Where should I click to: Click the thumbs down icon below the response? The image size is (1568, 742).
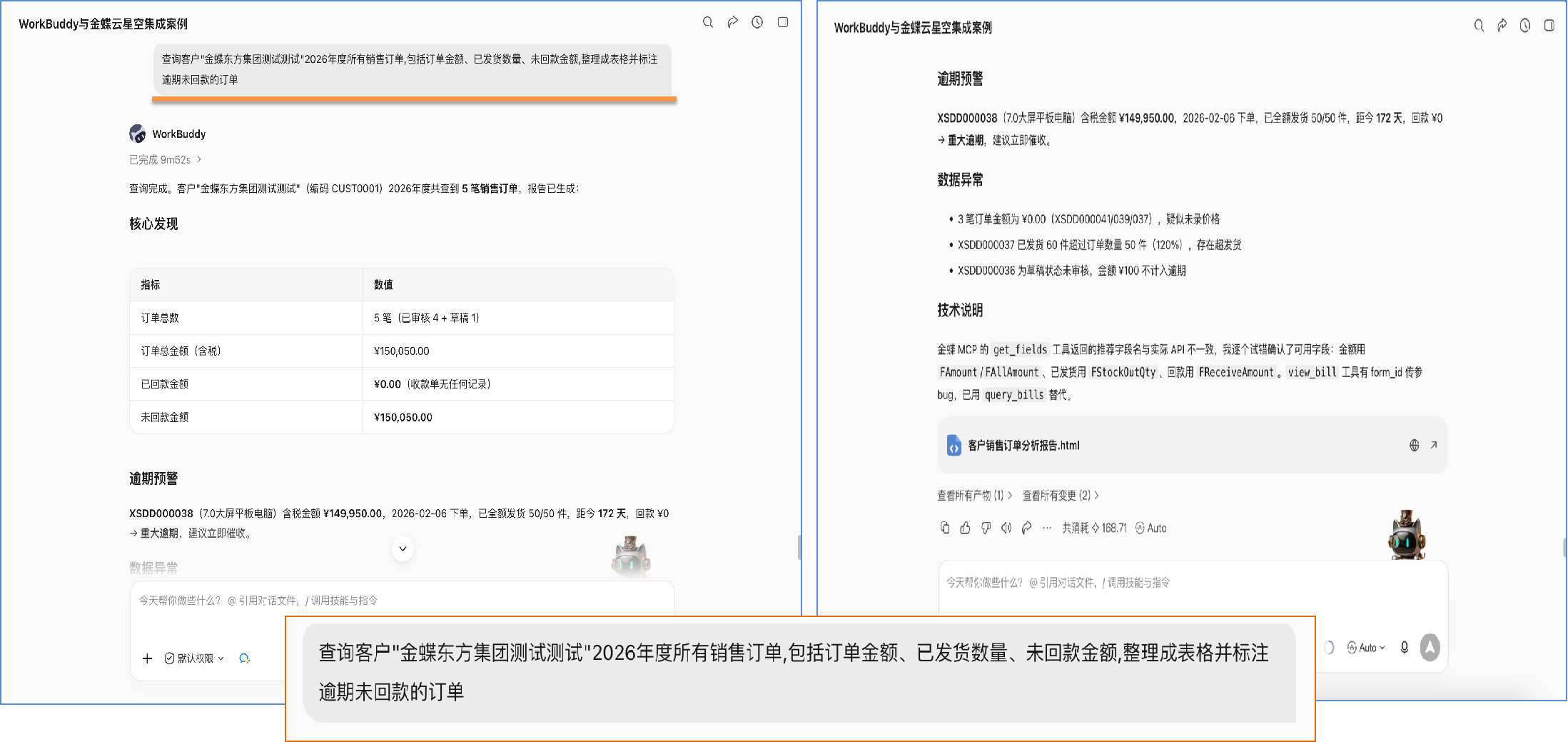coord(986,528)
